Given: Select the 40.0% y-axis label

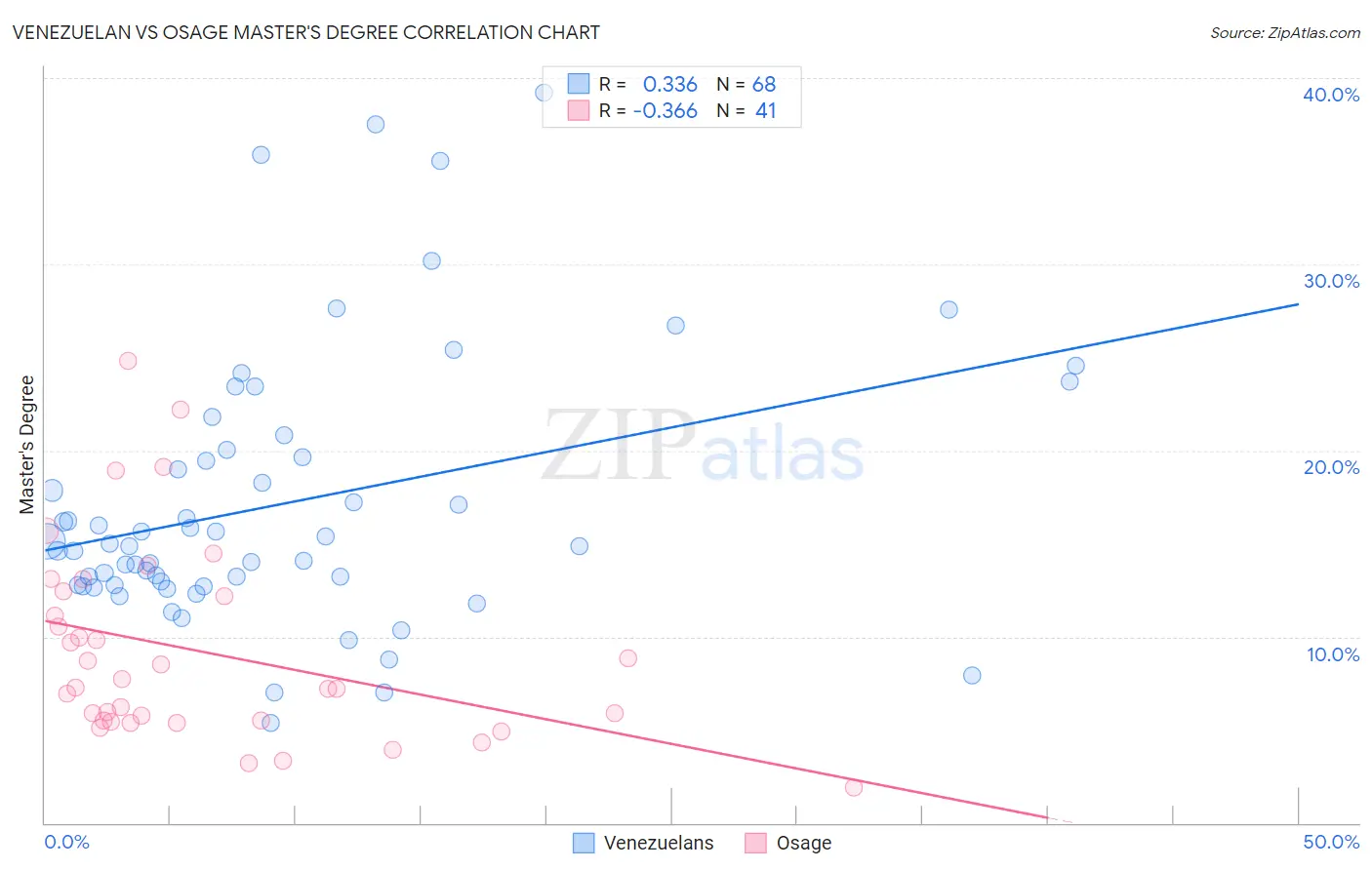Looking at the screenshot, I should coord(1331,95).
